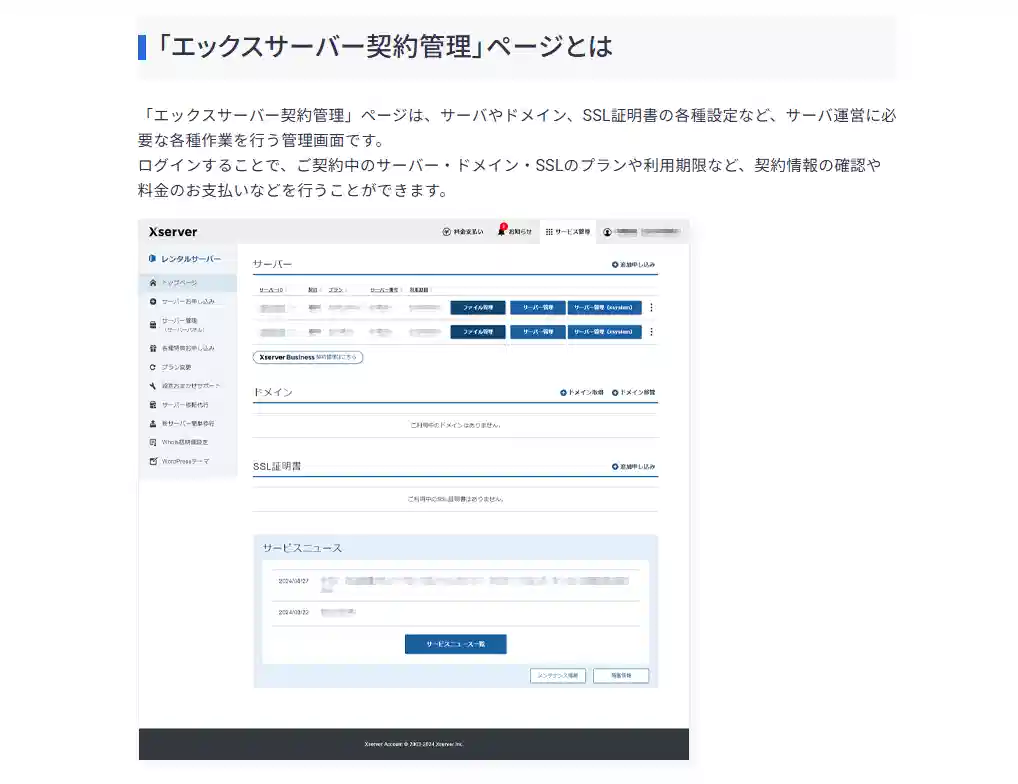Open the kebab menu on second server row
The height and width of the screenshot is (784, 1018).
point(651,332)
